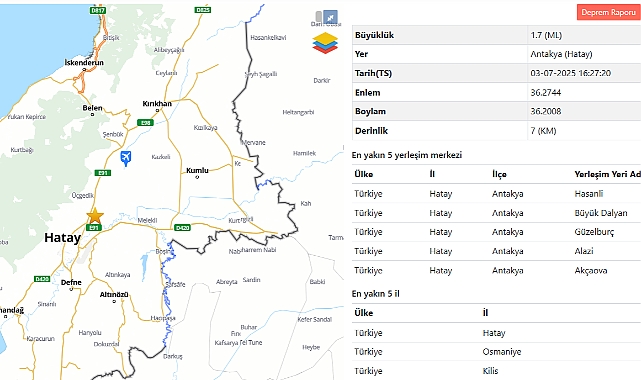
Task: Click the D420 shield near Melekli
Action: click(182, 228)
